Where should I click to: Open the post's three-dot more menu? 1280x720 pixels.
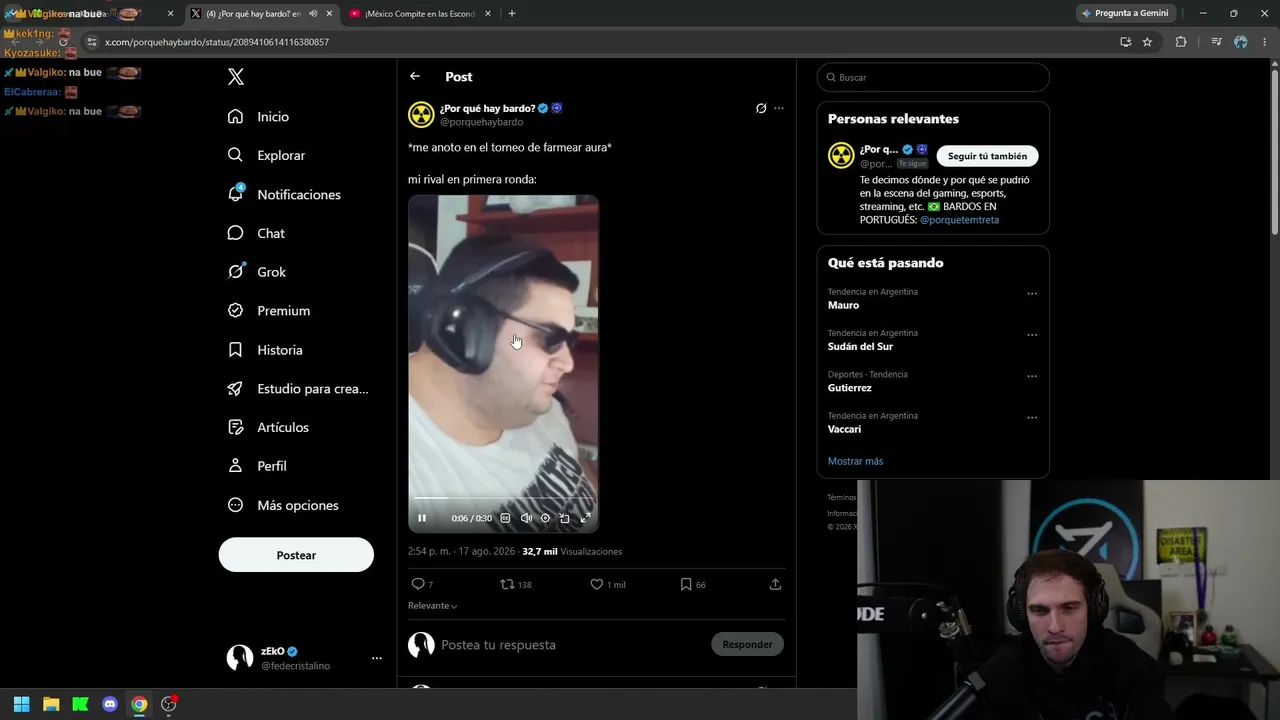pos(779,108)
